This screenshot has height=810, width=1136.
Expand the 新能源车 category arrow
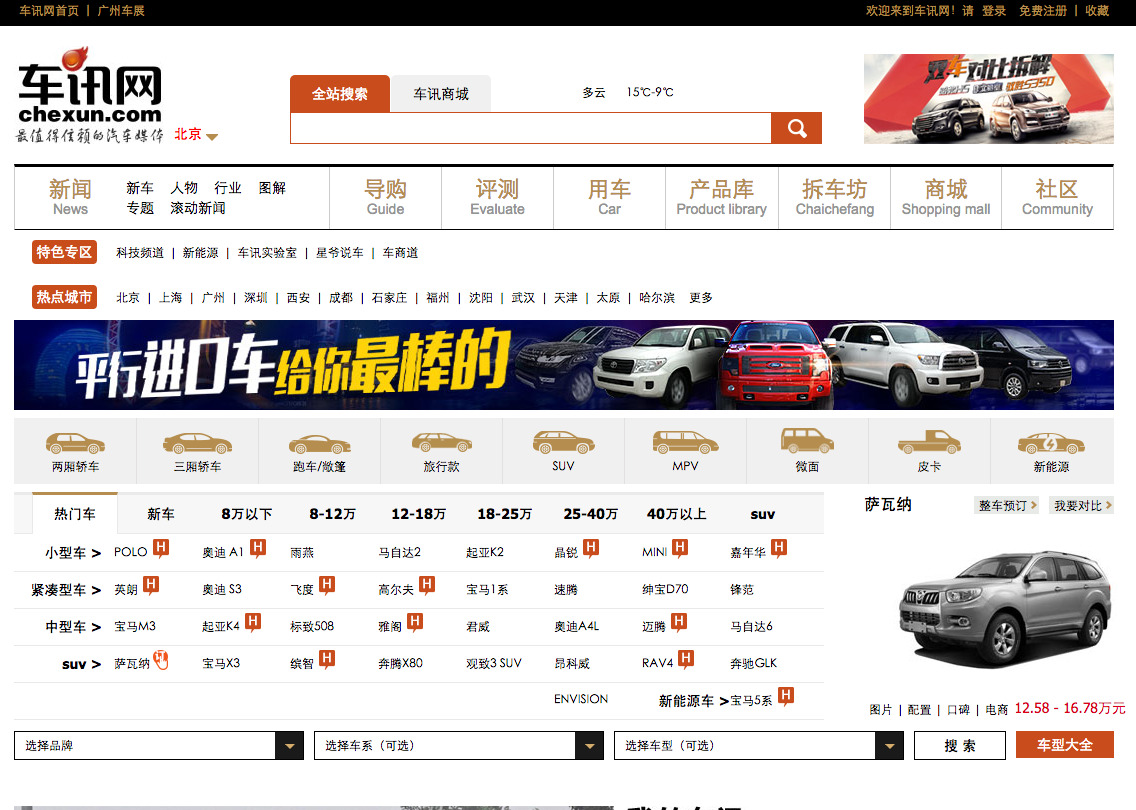(x=724, y=701)
